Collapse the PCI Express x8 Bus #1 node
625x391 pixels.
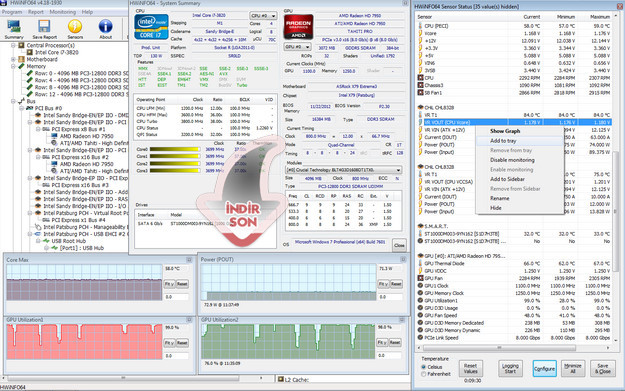pyautogui.click(x=38, y=129)
